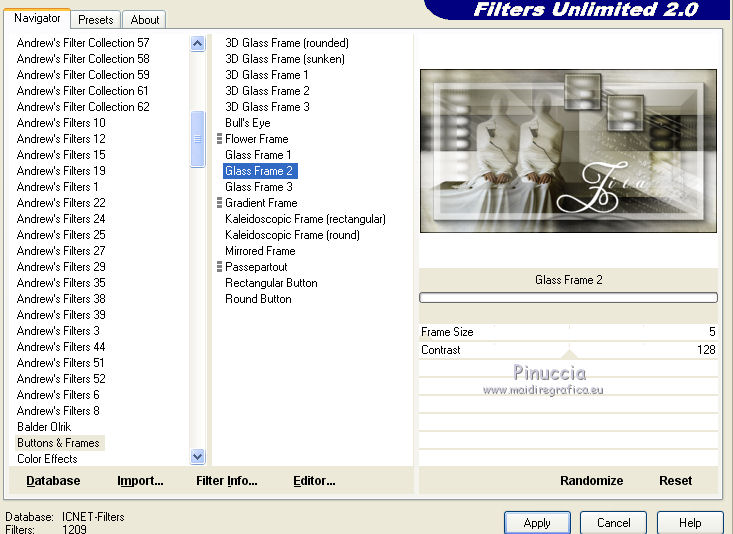Select Andrew's Filters 19
733x534 pixels.
tap(61, 171)
